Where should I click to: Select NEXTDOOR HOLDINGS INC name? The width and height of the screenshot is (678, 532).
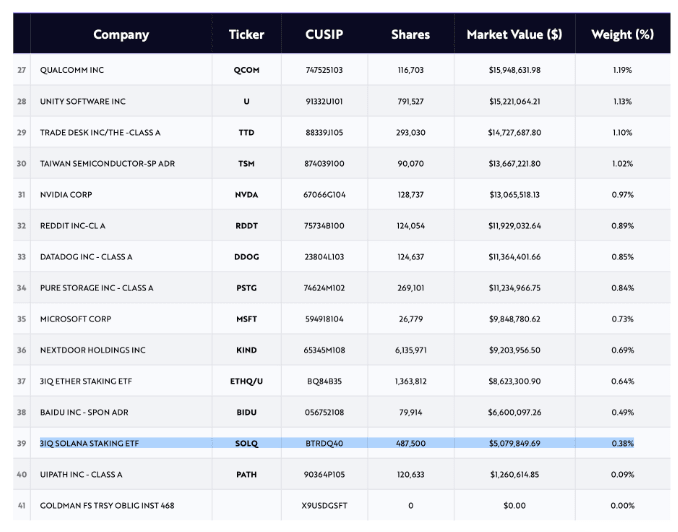click(x=93, y=350)
